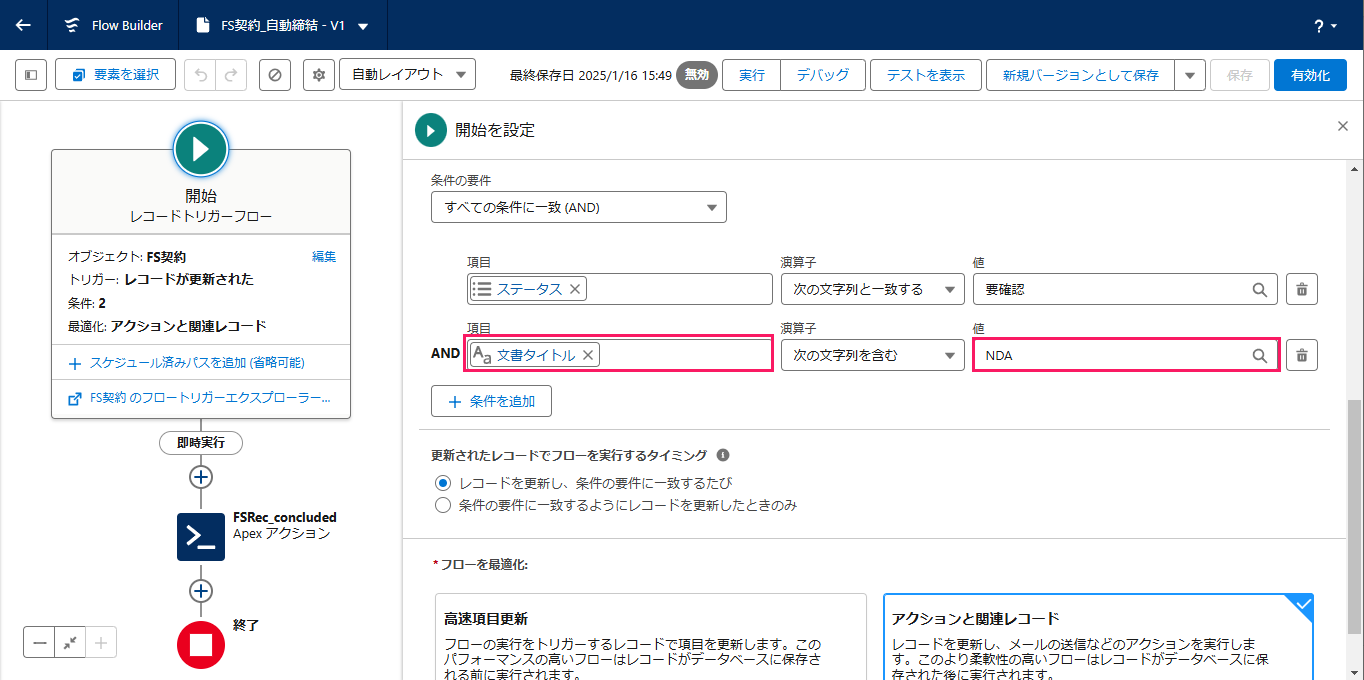The height and width of the screenshot is (680, 1364).
Task: Click search icon in 要確認 value field
Action: (1260, 289)
